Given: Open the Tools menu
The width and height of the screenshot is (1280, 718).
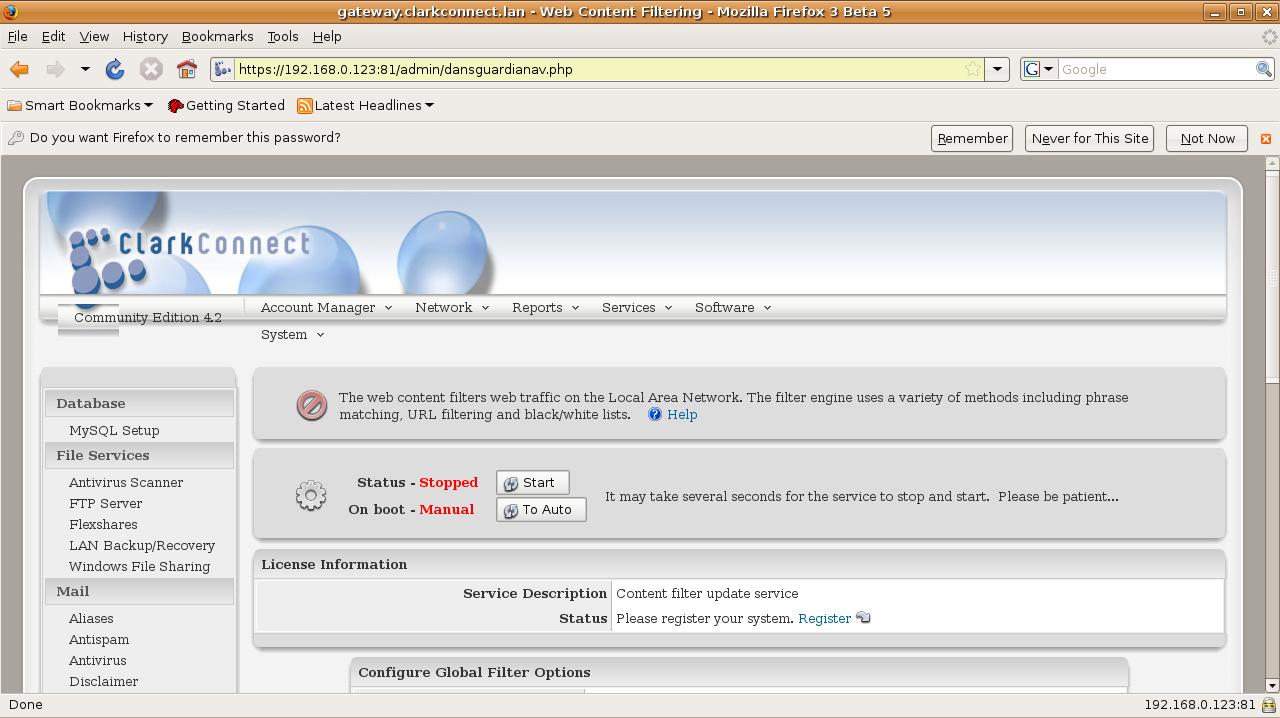Looking at the screenshot, I should 283,36.
